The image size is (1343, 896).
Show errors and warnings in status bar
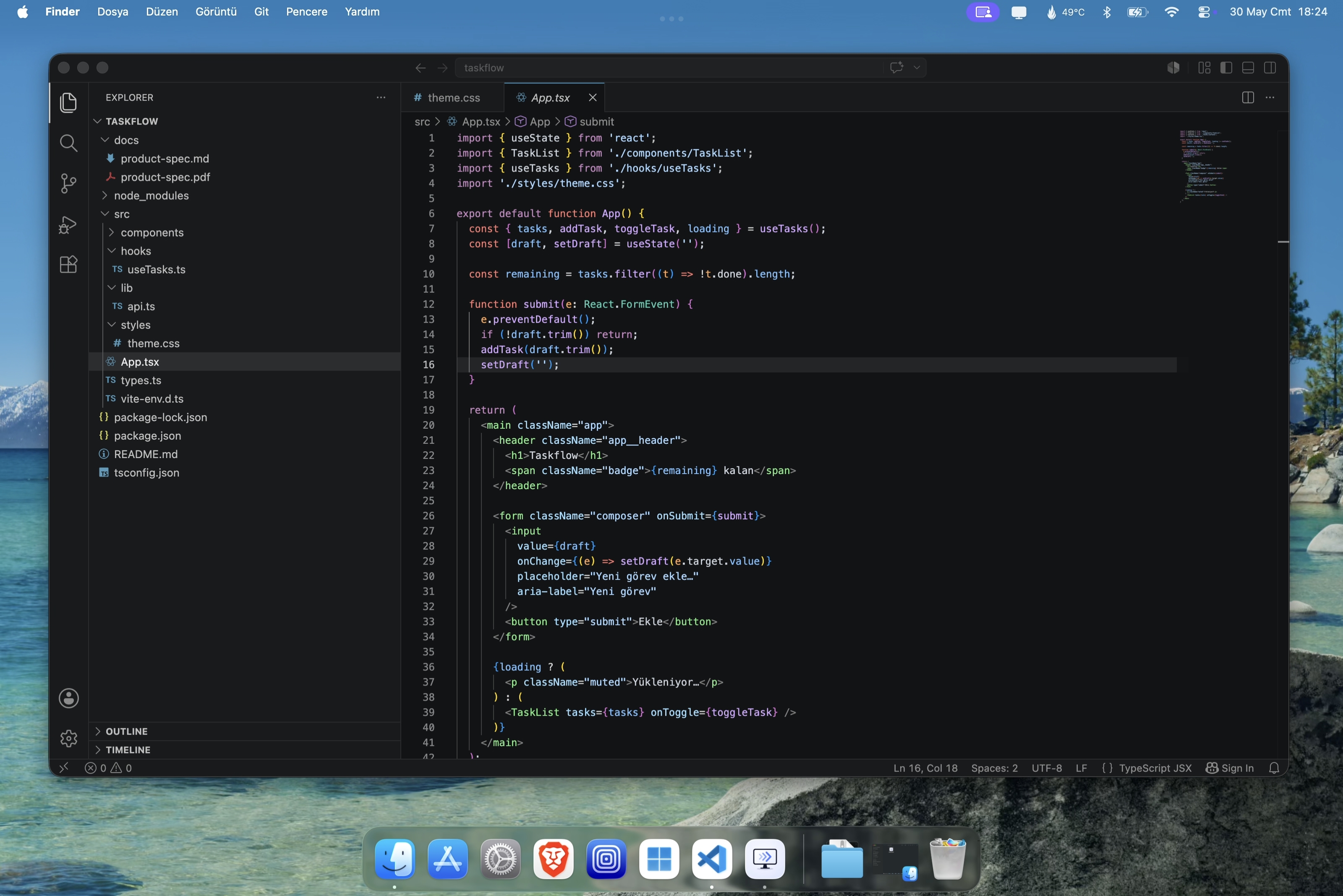coord(109,768)
